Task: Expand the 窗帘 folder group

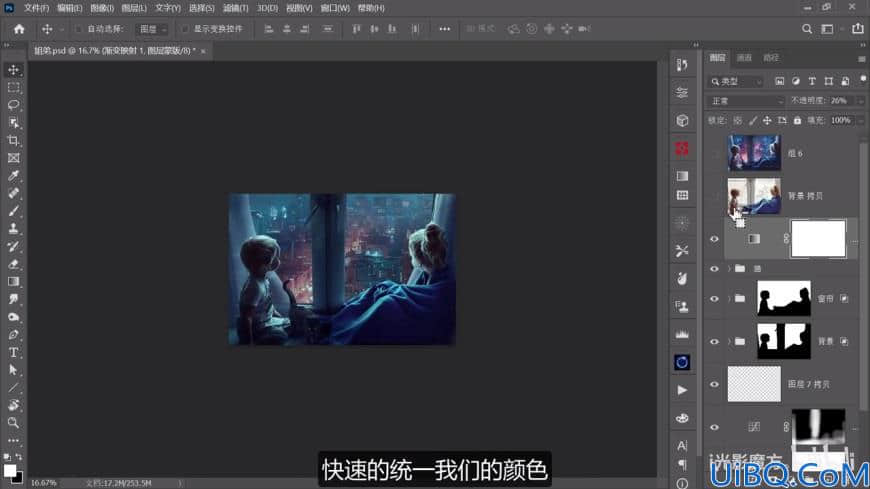Action: (x=729, y=299)
